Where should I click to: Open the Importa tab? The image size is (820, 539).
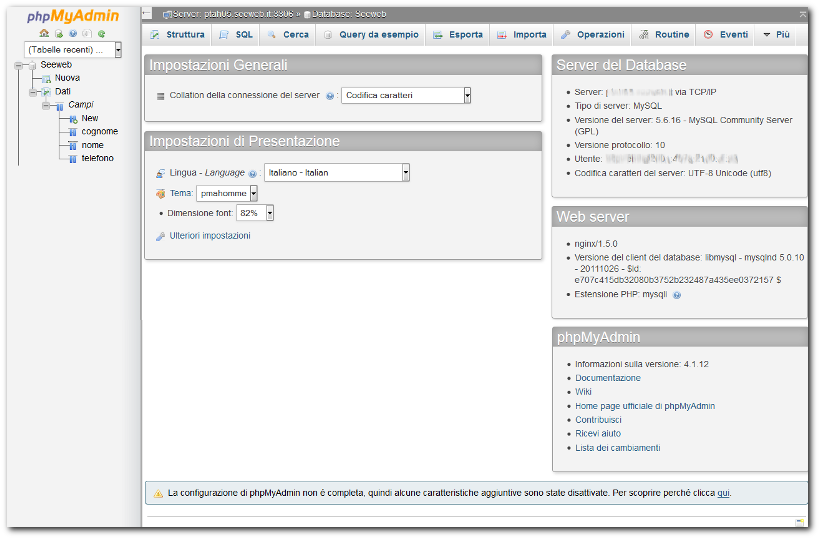[x=521, y=35]
